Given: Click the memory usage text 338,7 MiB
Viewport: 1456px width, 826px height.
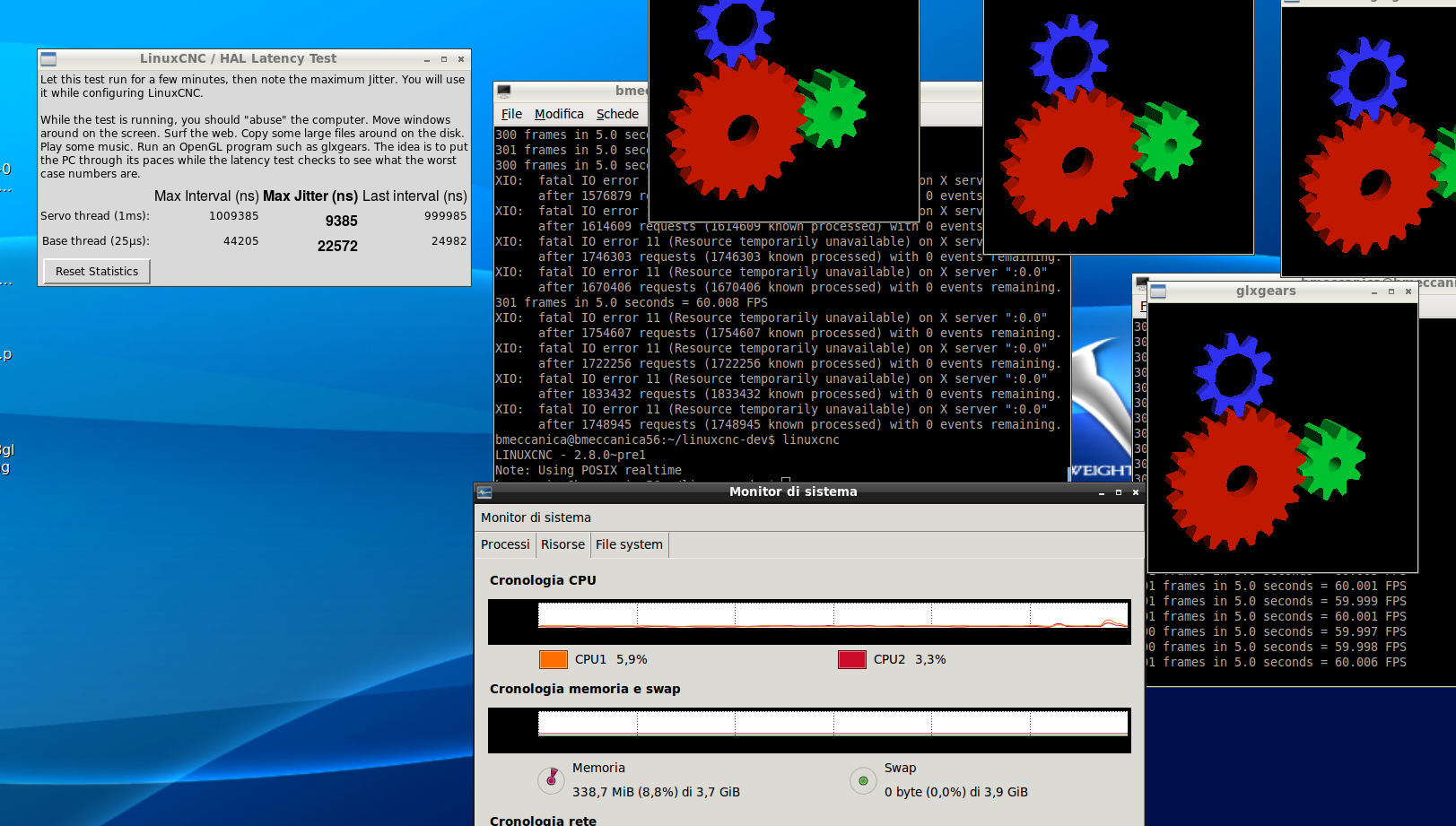Looking at the screenshot, I should [656, 792].
